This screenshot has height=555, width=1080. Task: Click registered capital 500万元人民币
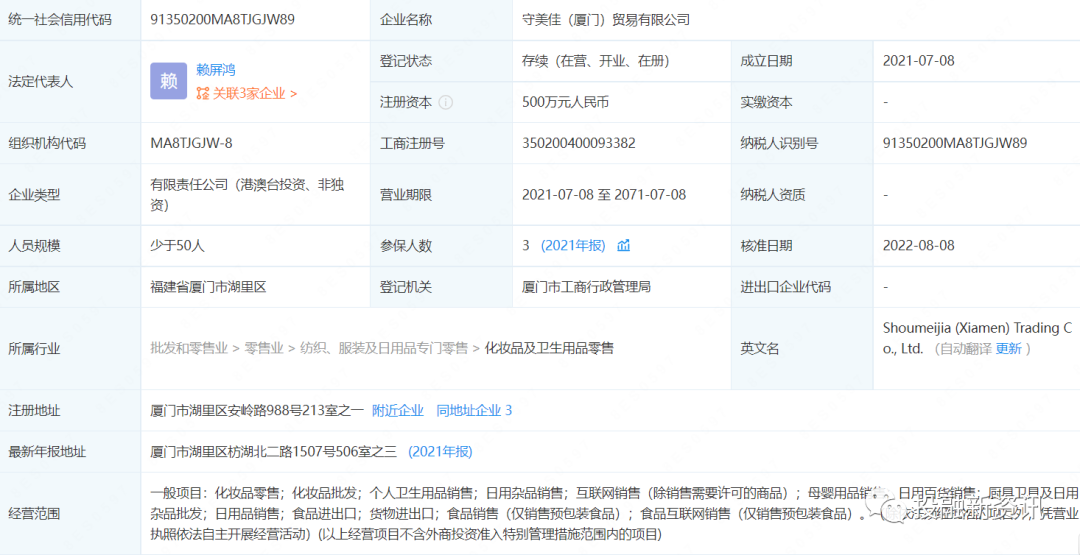565,103
